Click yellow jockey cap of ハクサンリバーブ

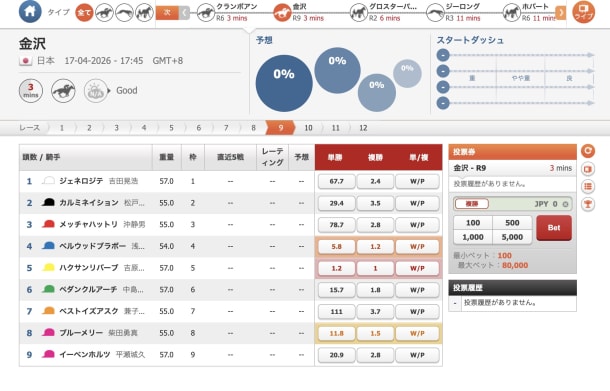pos(48,267)
